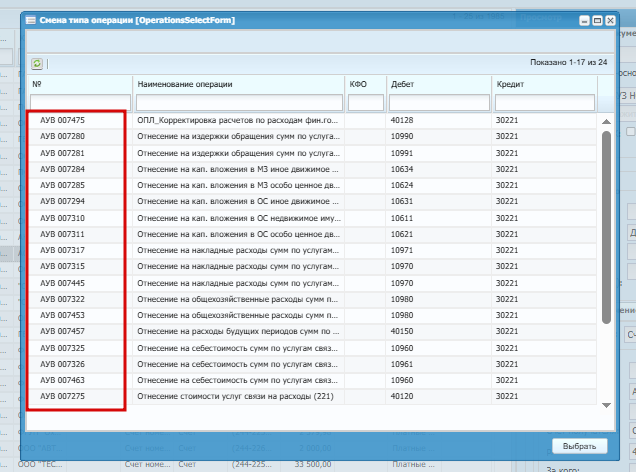Click Отнесение на расходы будущих периодов cell
This screenshot has width=636, height=472.
pos(238,332)
